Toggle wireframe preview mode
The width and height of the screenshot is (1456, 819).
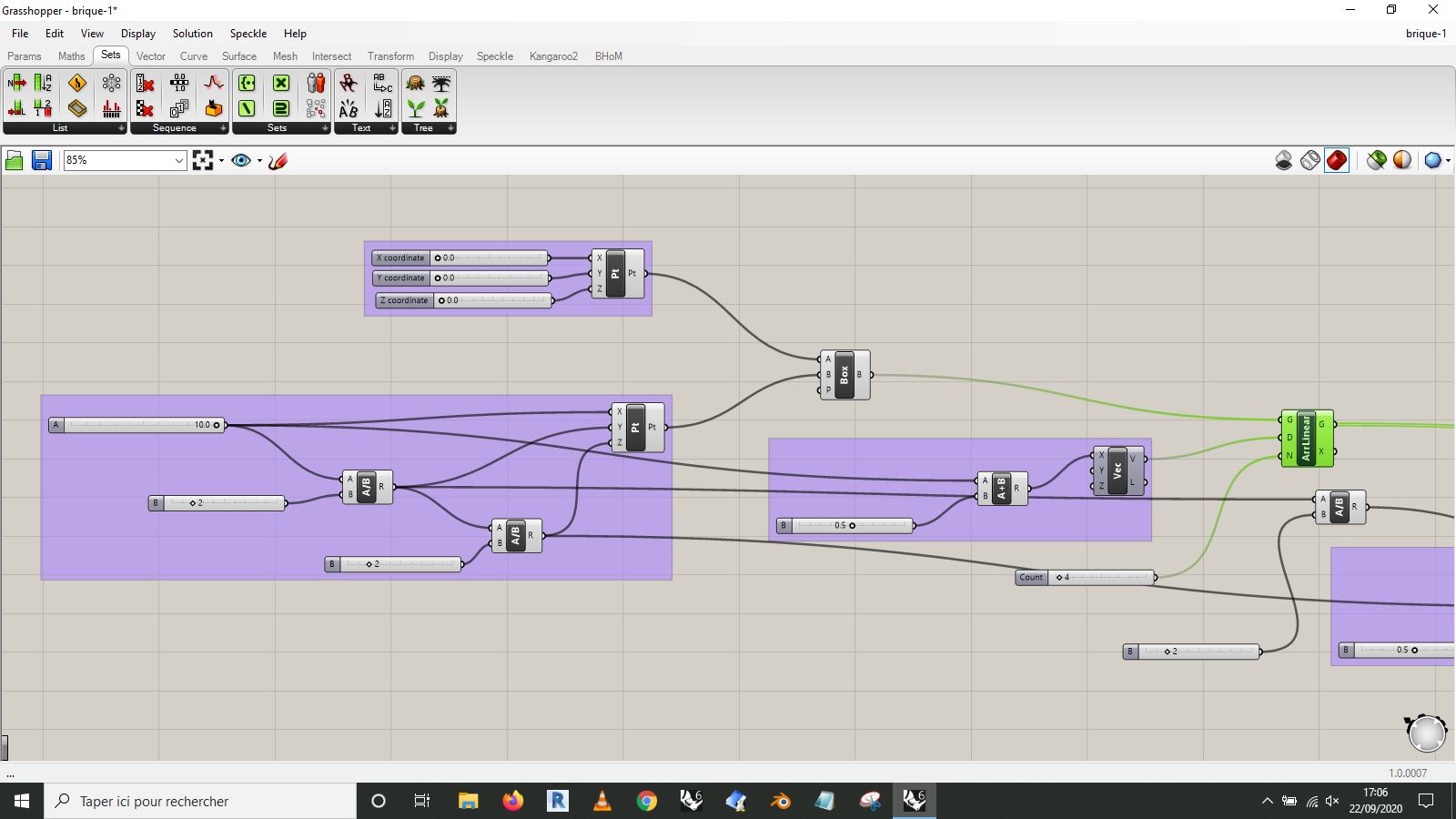(1309, 160)
